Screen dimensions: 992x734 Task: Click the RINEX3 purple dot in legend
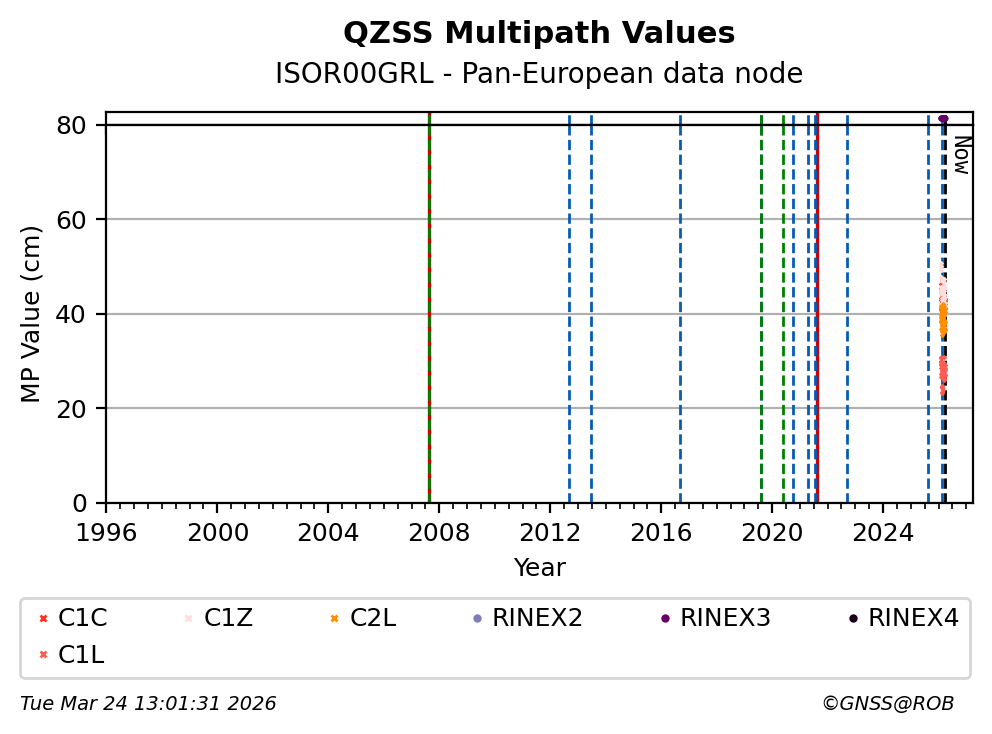(665, 619)
